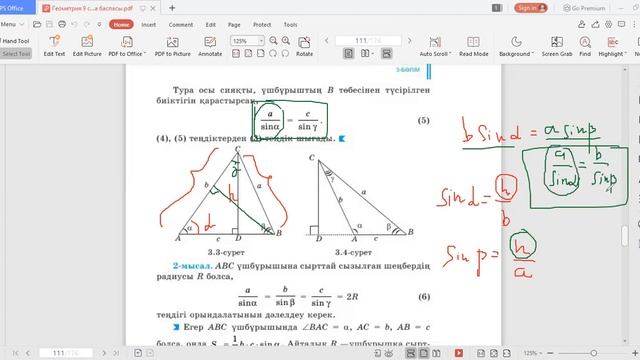
Task: Toggle two-page view in status bar
Action: coord(436,353)
